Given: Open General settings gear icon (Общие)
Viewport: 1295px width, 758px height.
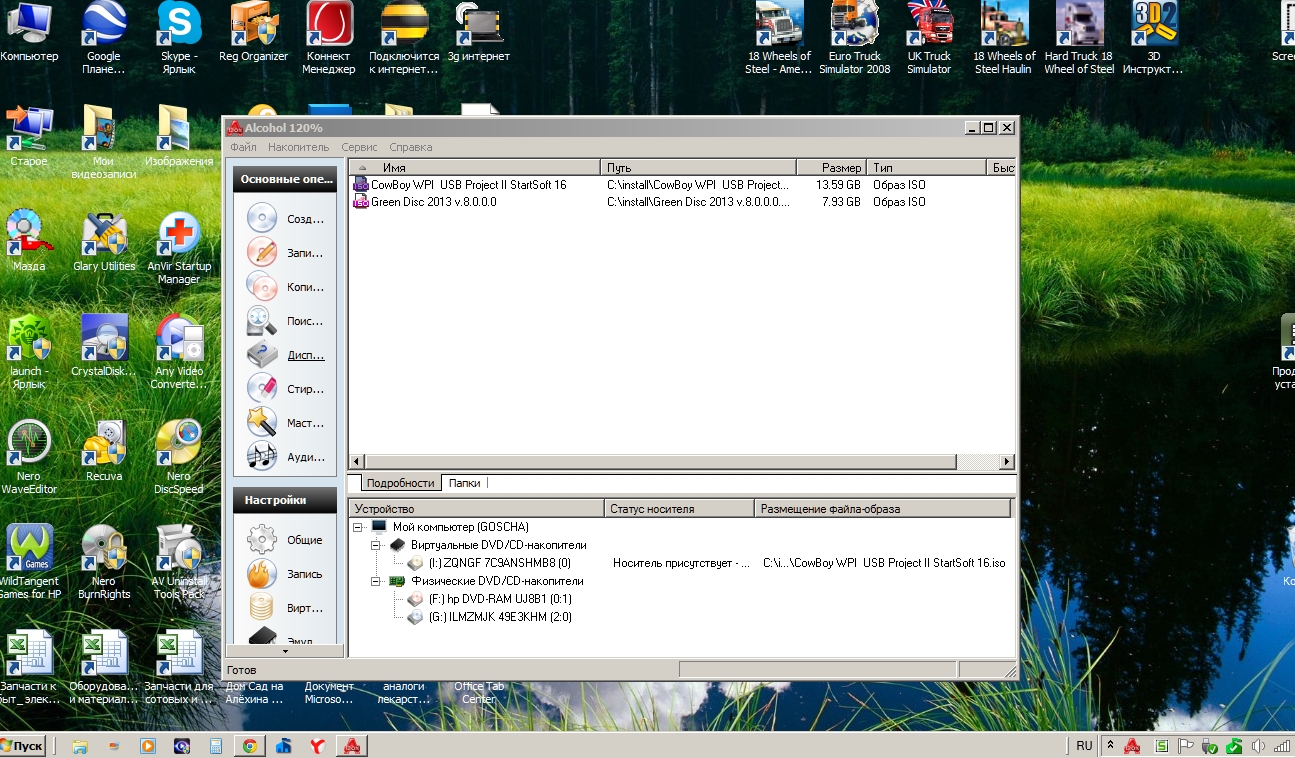Looking at the screenshot, I should (x=262, y=540).
